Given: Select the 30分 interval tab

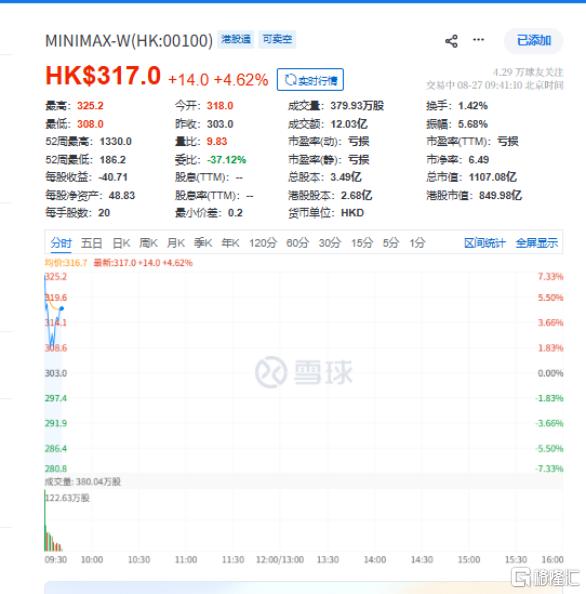Looking at the screenshot, I should tap(330, 243).
